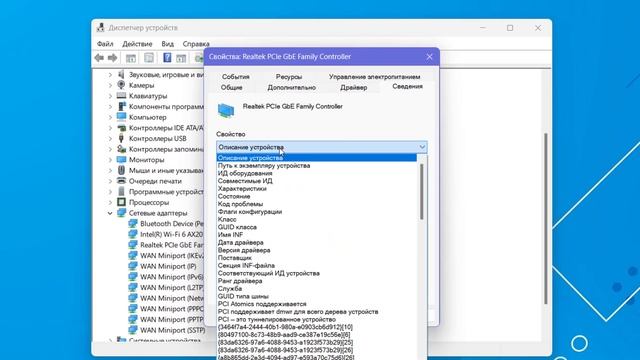This screenshot has height=360, width=640.
Task: Select 'Состояние' in dropdown list
Action: [316, 196]
